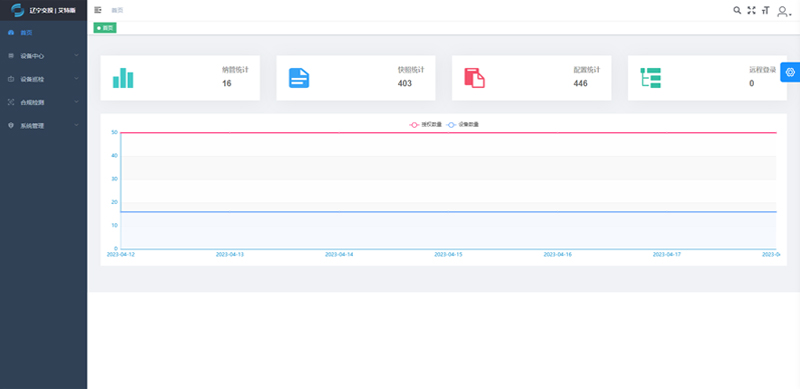The image size is (800, 389).
Task: Click the red copy files configuration icon
Action: [474, 78]
